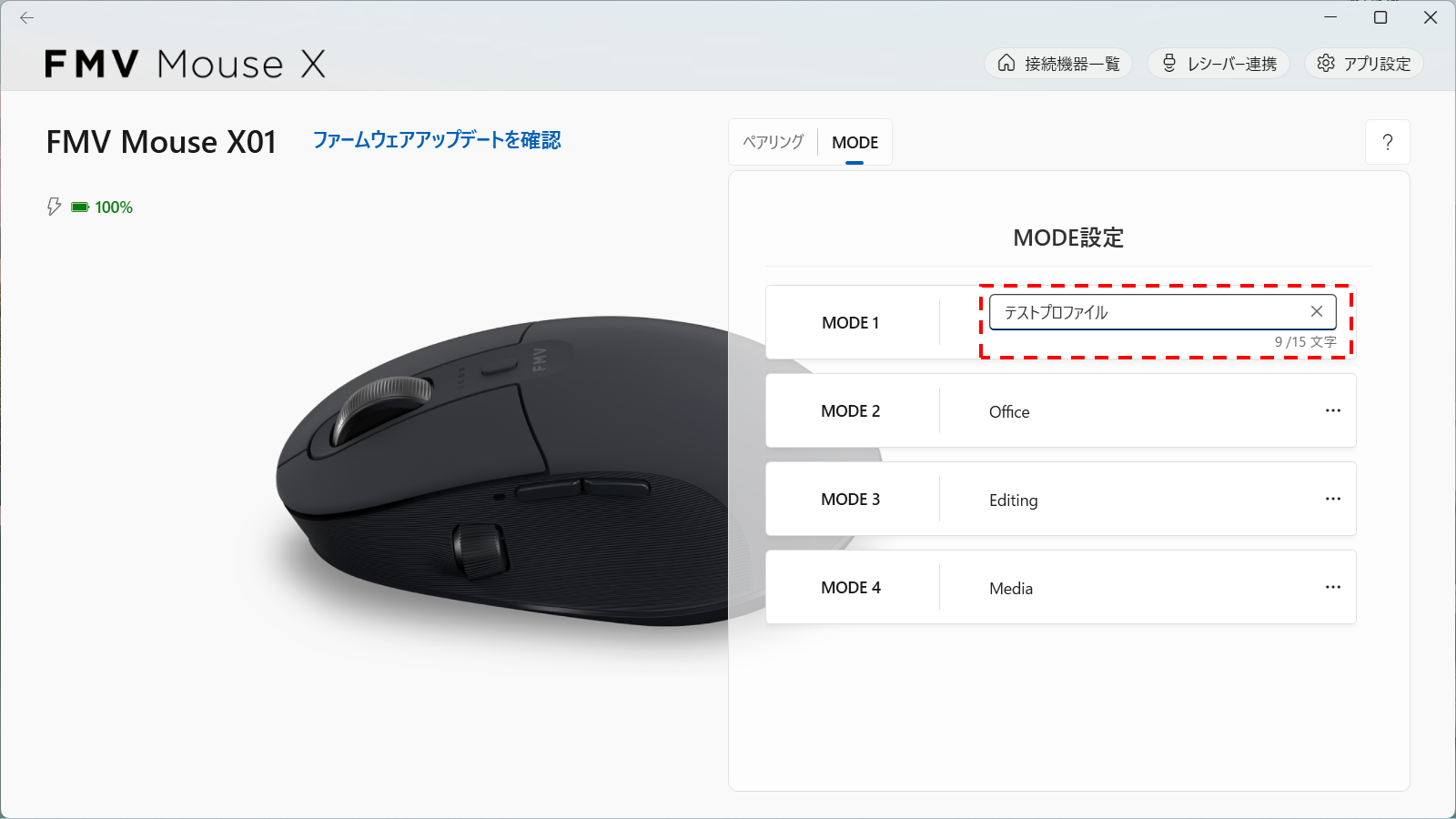Image resolution: width=1456 pixels, height=819 pixels.
Task: Click the 100% battery text
Action: click(x=114, y=207)
